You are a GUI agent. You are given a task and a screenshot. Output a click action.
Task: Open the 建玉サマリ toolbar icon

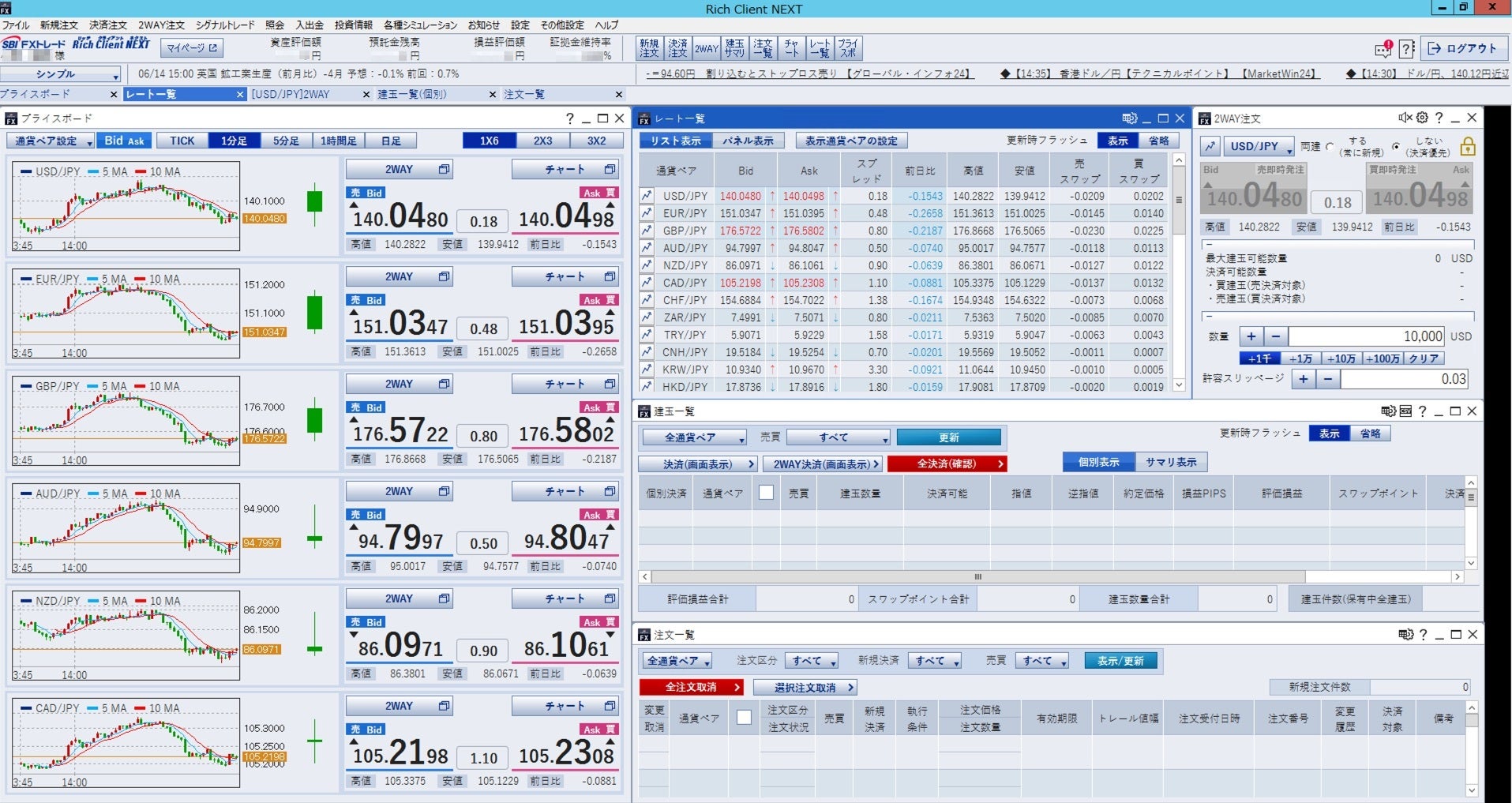[733, 48]
